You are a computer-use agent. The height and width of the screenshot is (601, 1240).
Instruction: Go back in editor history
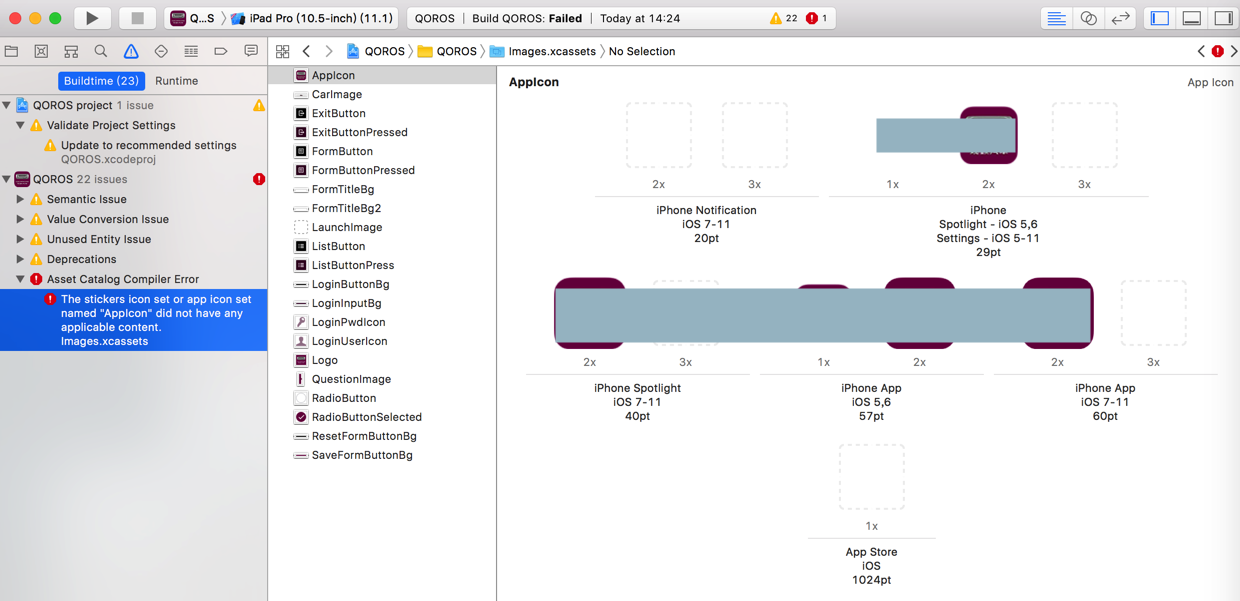pyautogui.click(x=307, y=51)
